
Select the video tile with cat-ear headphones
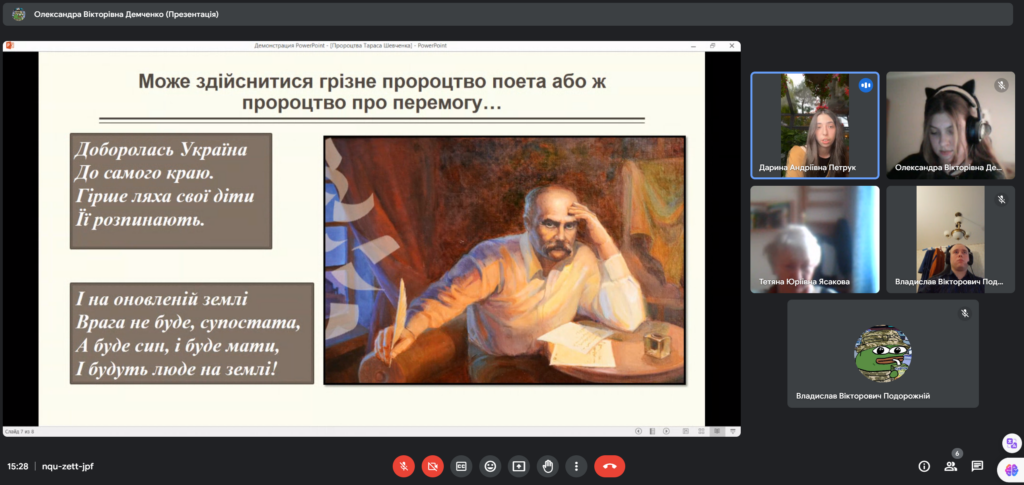pyautogui.click(x=950, y=125)
